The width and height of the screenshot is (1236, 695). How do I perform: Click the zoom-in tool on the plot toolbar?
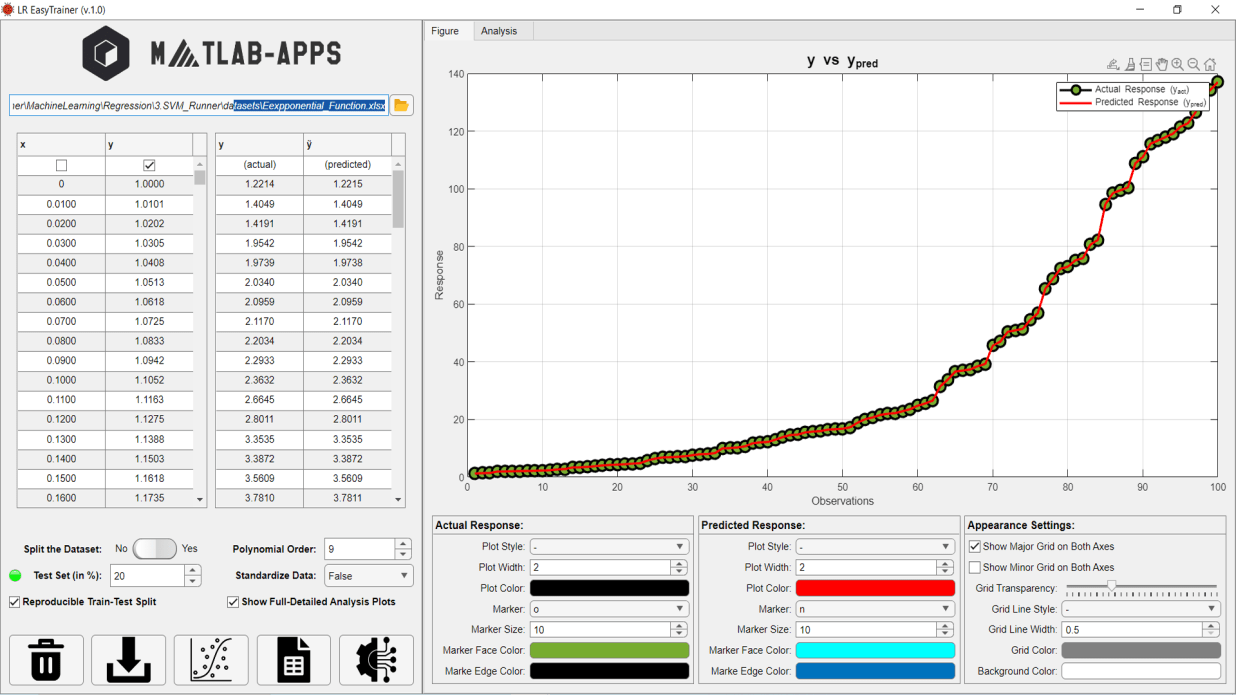pos(1178,64)
